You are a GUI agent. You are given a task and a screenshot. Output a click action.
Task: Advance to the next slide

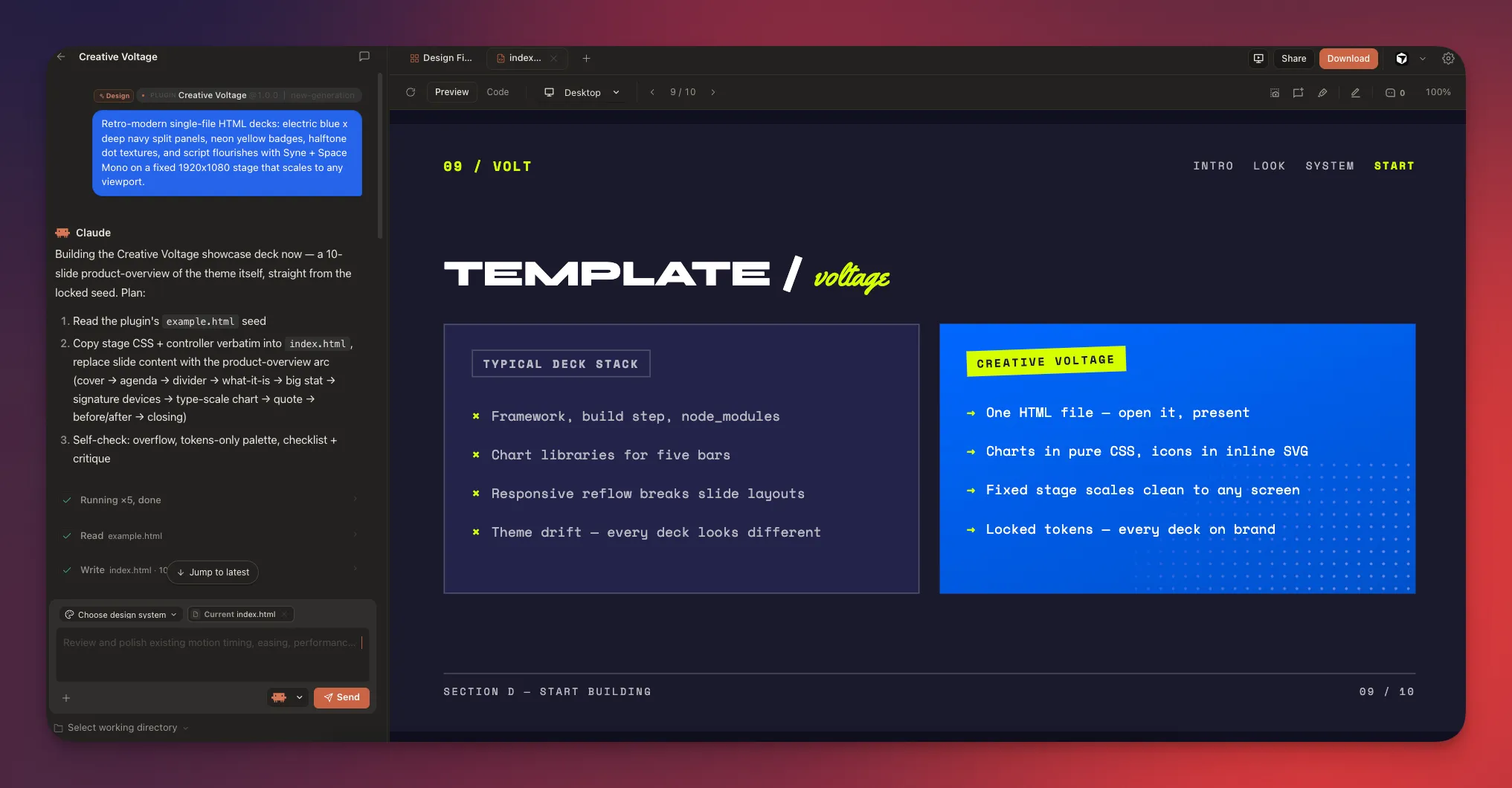(712, 92)
